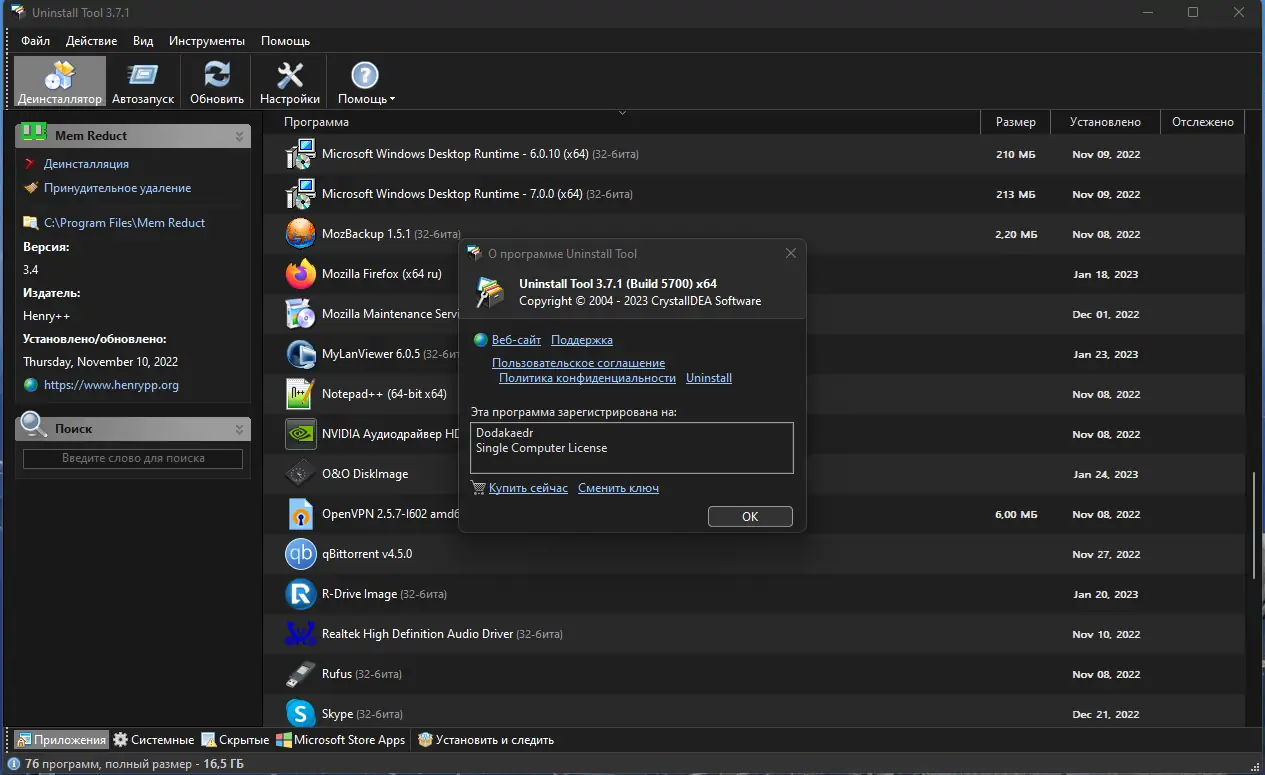Click Деинсталляция in the sidebar
Image resolution: width=1265 pixels, height=775 pixels.
(86, 164)
